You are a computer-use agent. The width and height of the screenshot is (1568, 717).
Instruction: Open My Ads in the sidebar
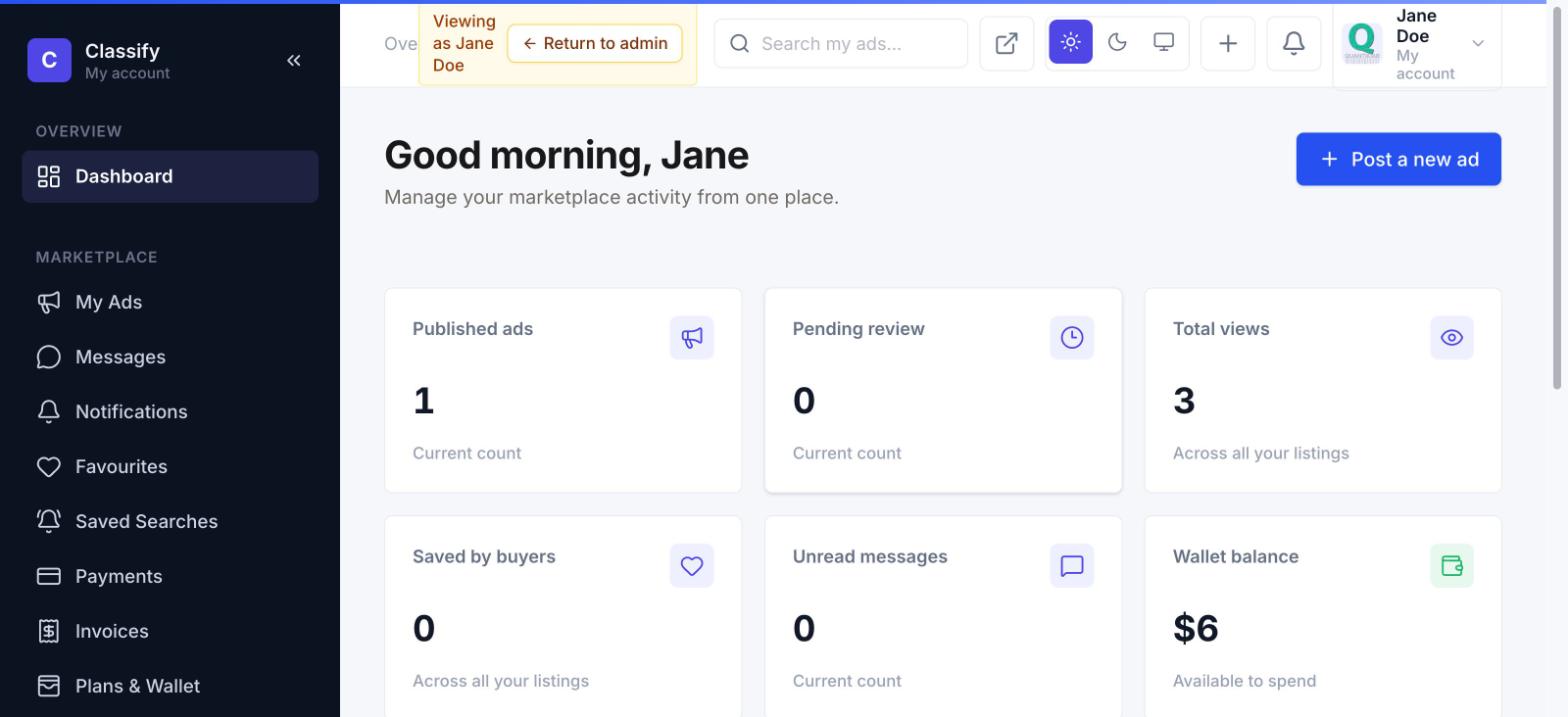[170, 302]
